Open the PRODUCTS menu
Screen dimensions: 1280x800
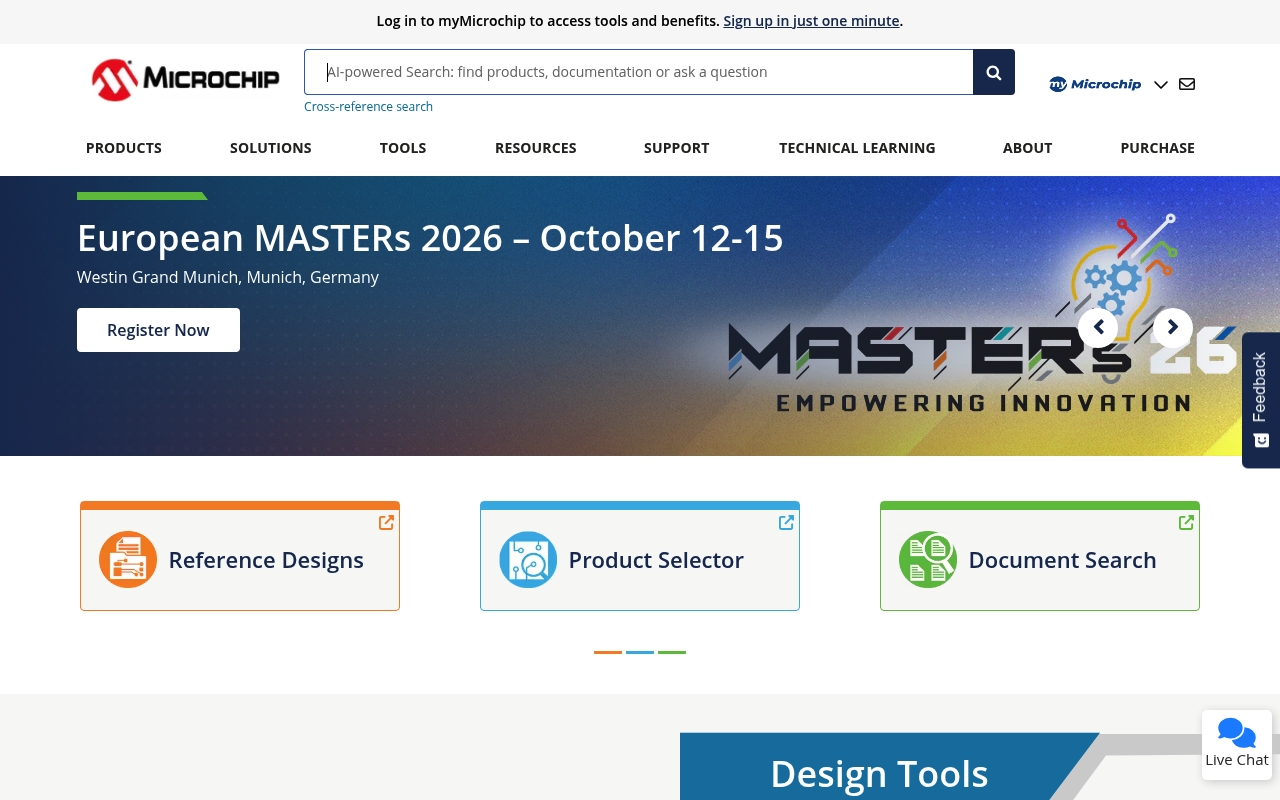(124, 148)
